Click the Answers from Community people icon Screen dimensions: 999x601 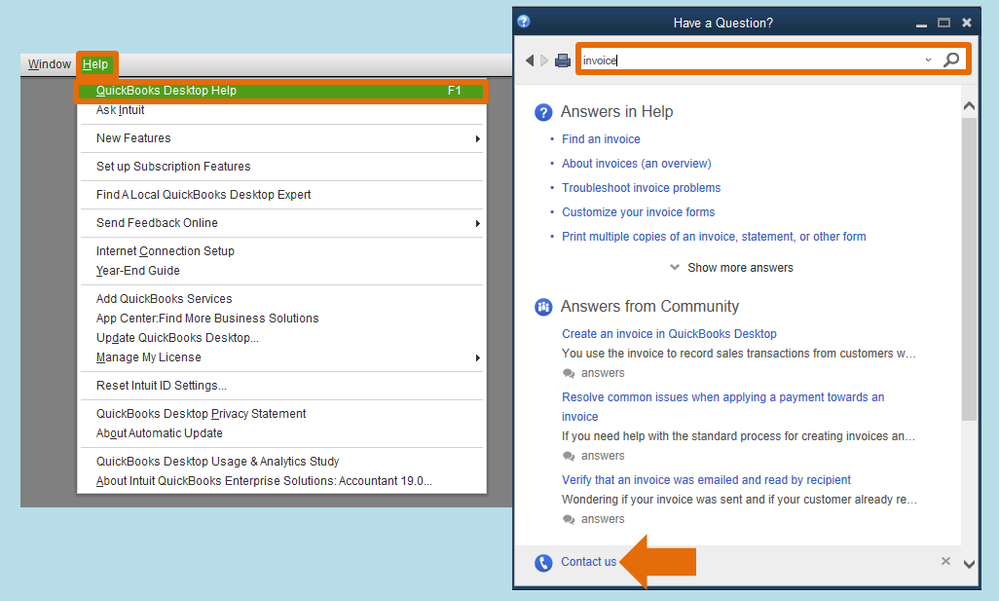click(x=543, y=307)
